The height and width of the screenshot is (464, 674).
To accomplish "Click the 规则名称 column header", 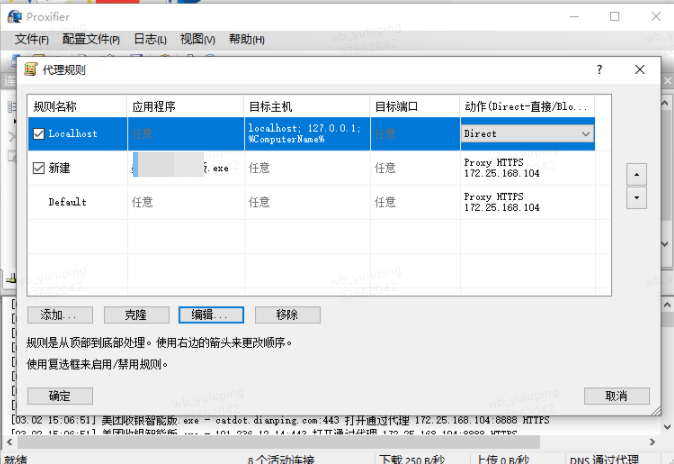I will point(77,106).
